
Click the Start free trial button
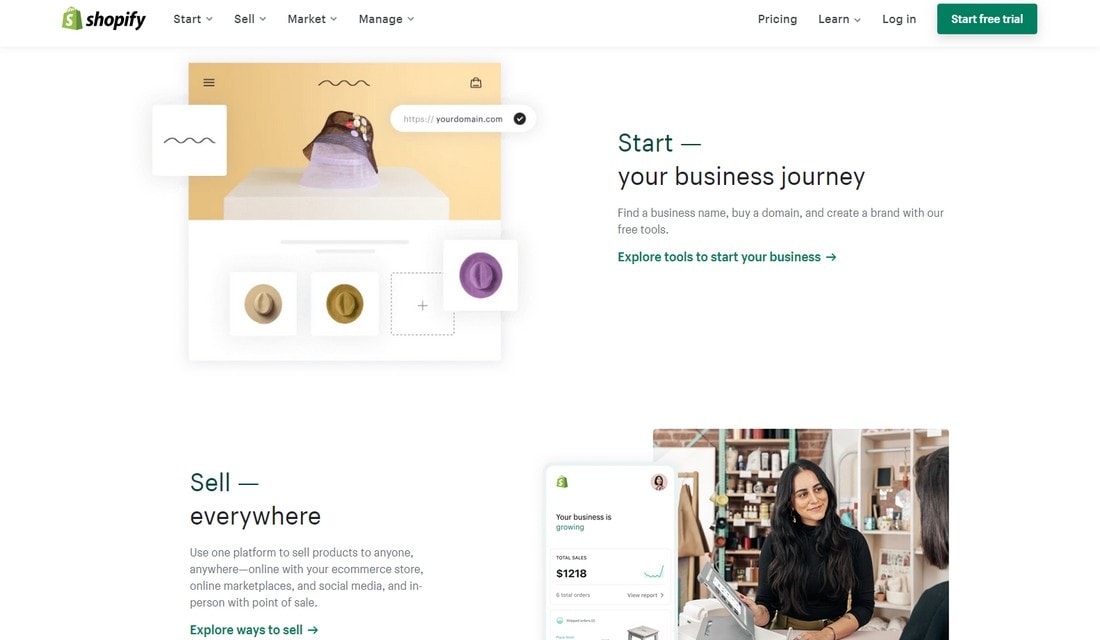tap(987, 19)
